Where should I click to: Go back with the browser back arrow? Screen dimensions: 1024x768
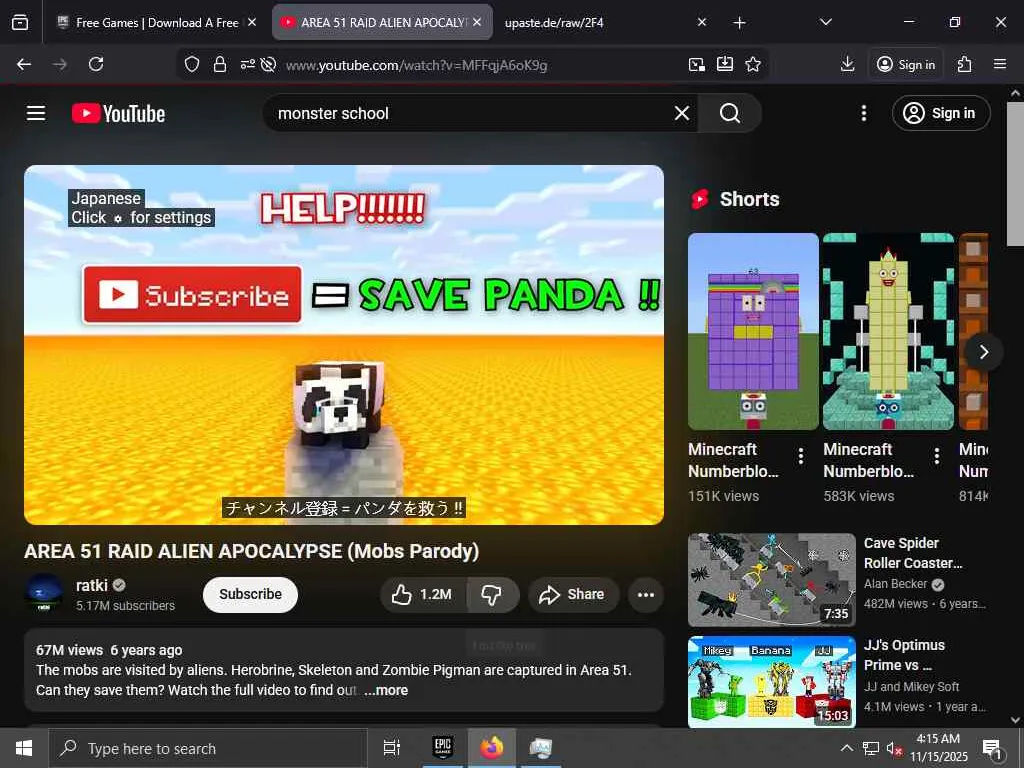pos(24,64)
